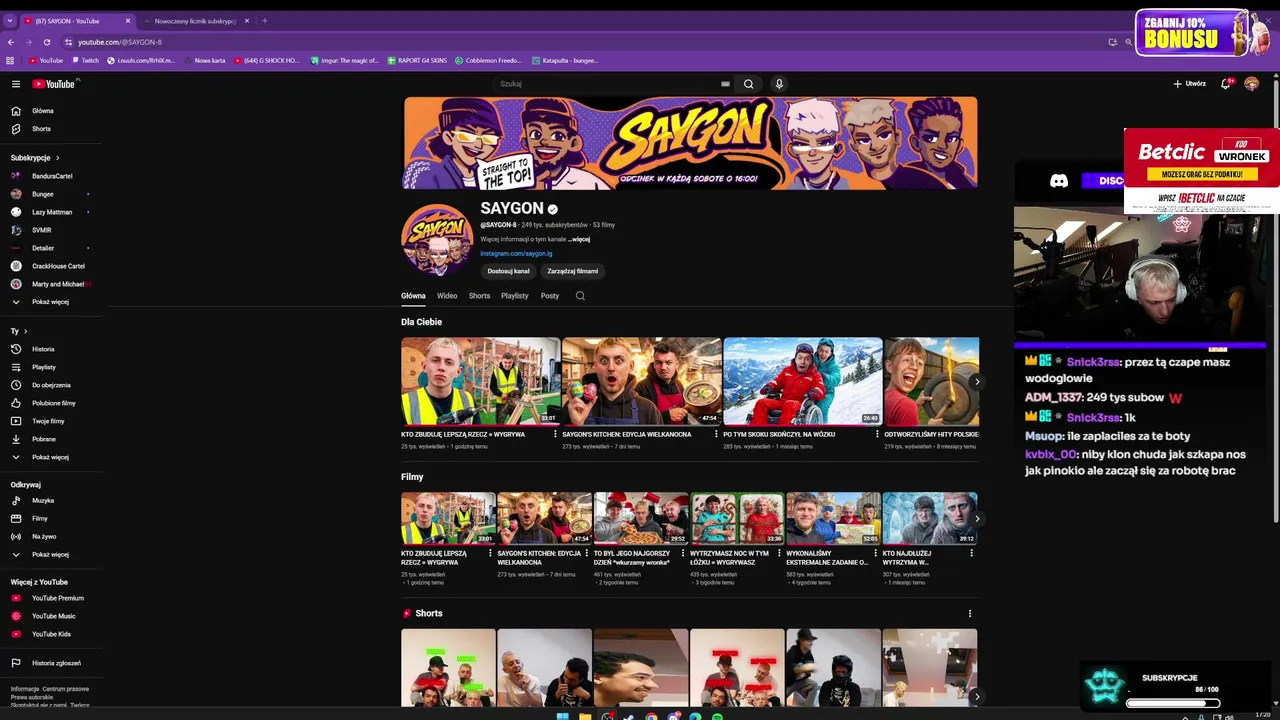Open Do obejrzenia watch later list
Viewport: 1280px width, 720px height.
[x=51, y=385]
